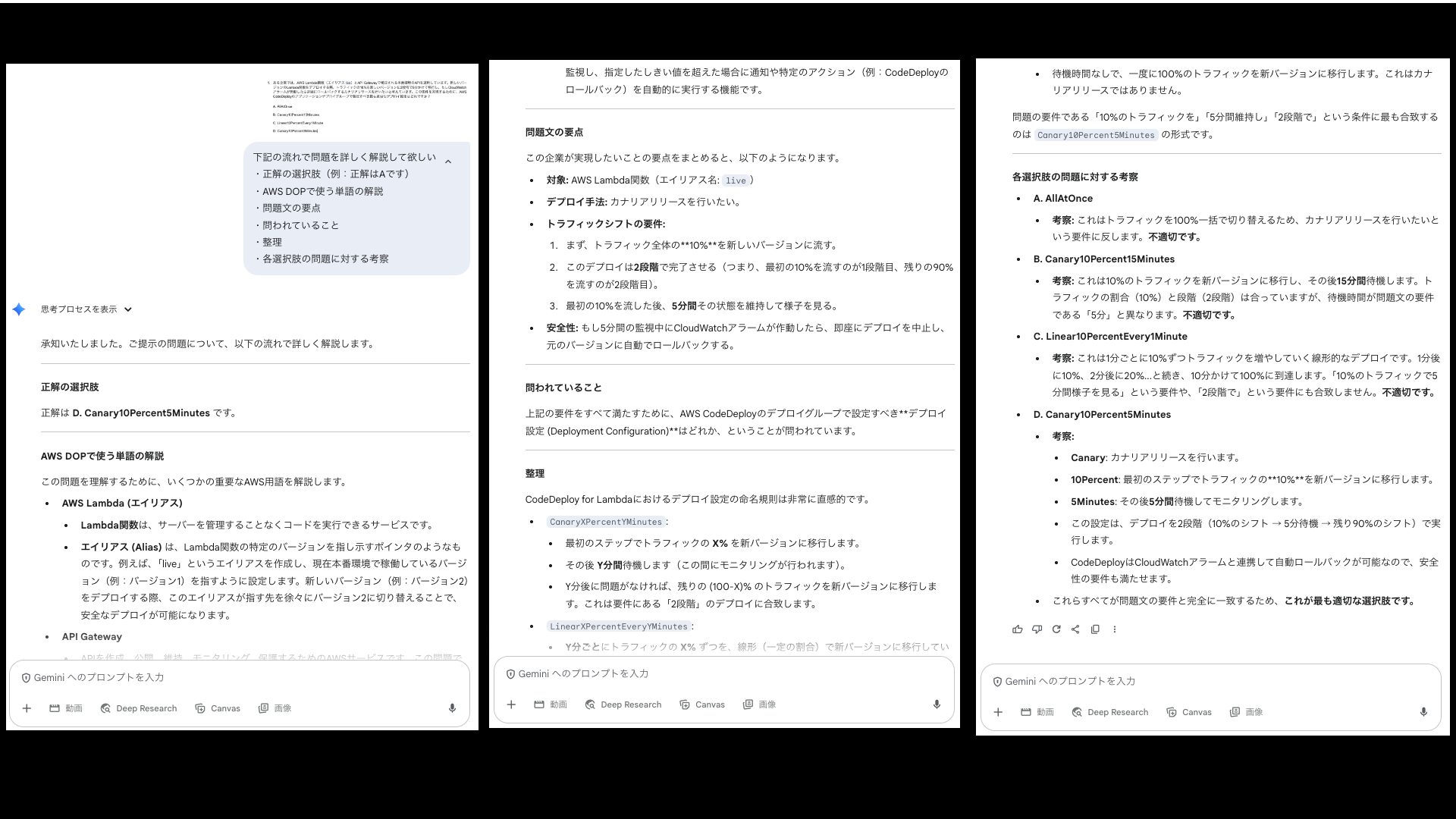Click thumbs-down icon under the right panel response
This screenshot has height=819, width=1456.
coord(1037,629)
